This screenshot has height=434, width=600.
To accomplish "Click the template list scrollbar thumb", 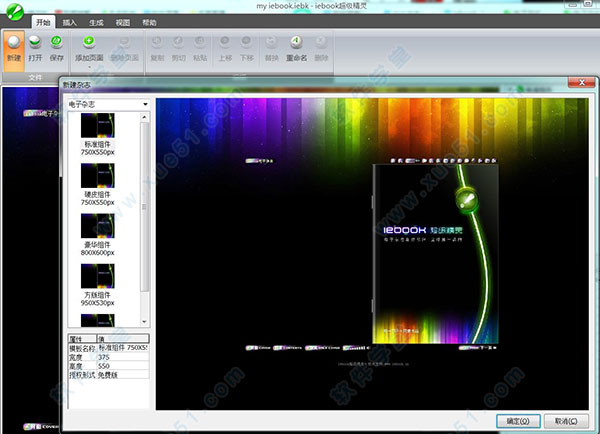I will (144, 207).
